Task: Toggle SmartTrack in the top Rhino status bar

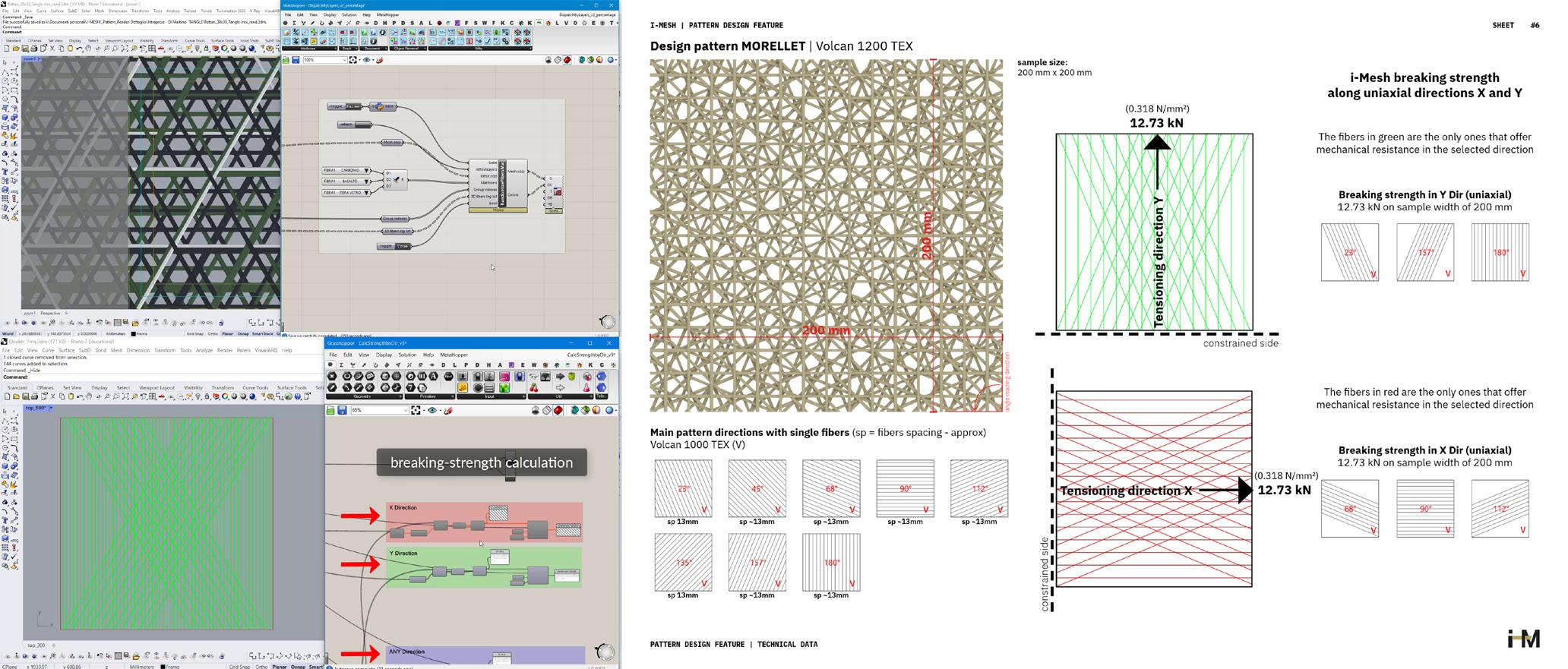Action: tap(262, 333)
